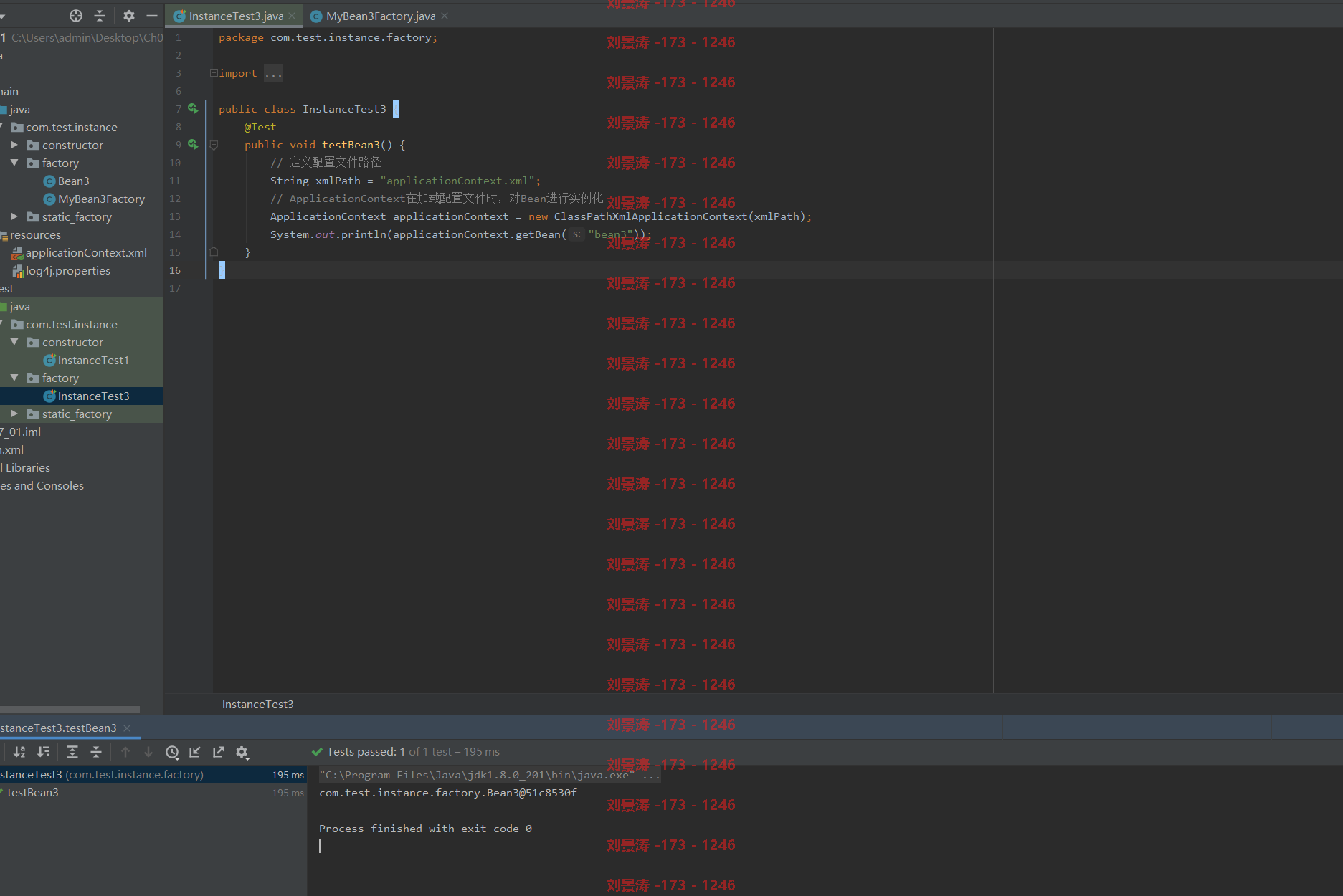Click Bean3@51c8530f console output line
1343x896 pixels.
448,793
